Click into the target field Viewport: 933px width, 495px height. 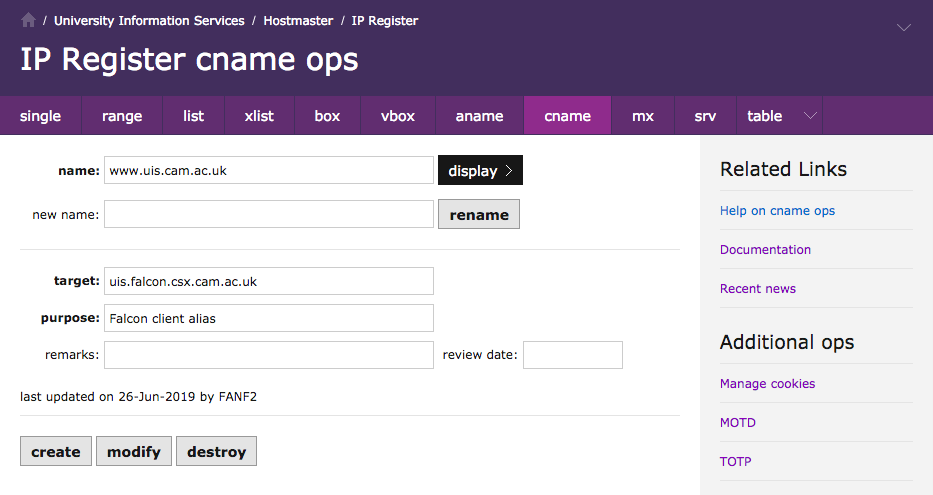coord(268,282)
